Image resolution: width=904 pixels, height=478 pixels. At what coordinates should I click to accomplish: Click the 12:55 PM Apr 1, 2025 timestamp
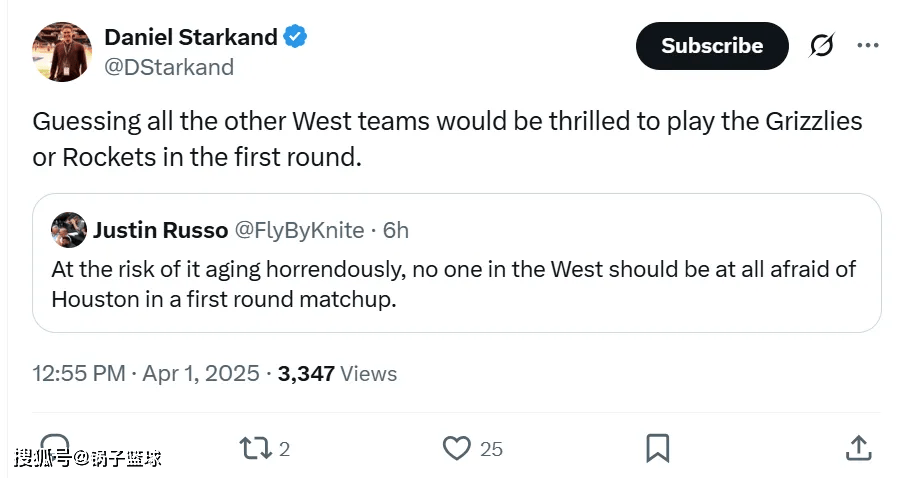146,374
